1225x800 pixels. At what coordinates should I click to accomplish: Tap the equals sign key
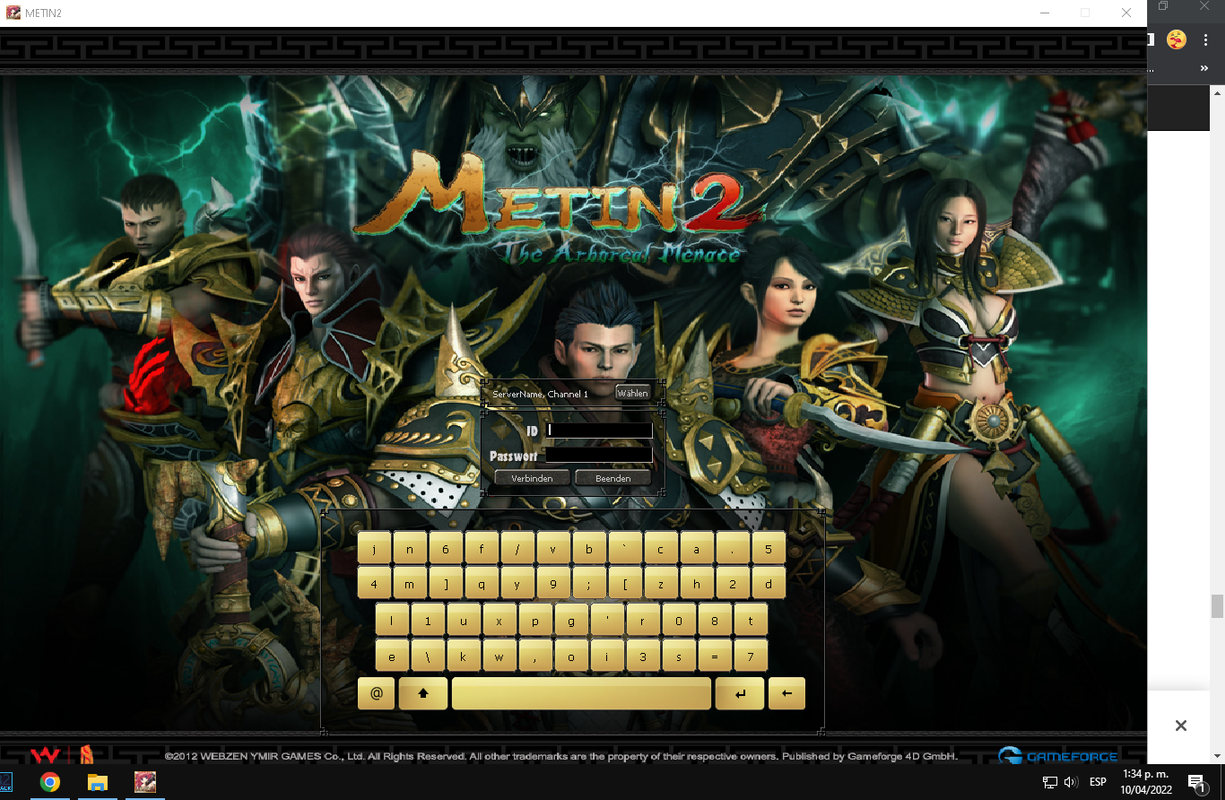click(x=715, y=656)
